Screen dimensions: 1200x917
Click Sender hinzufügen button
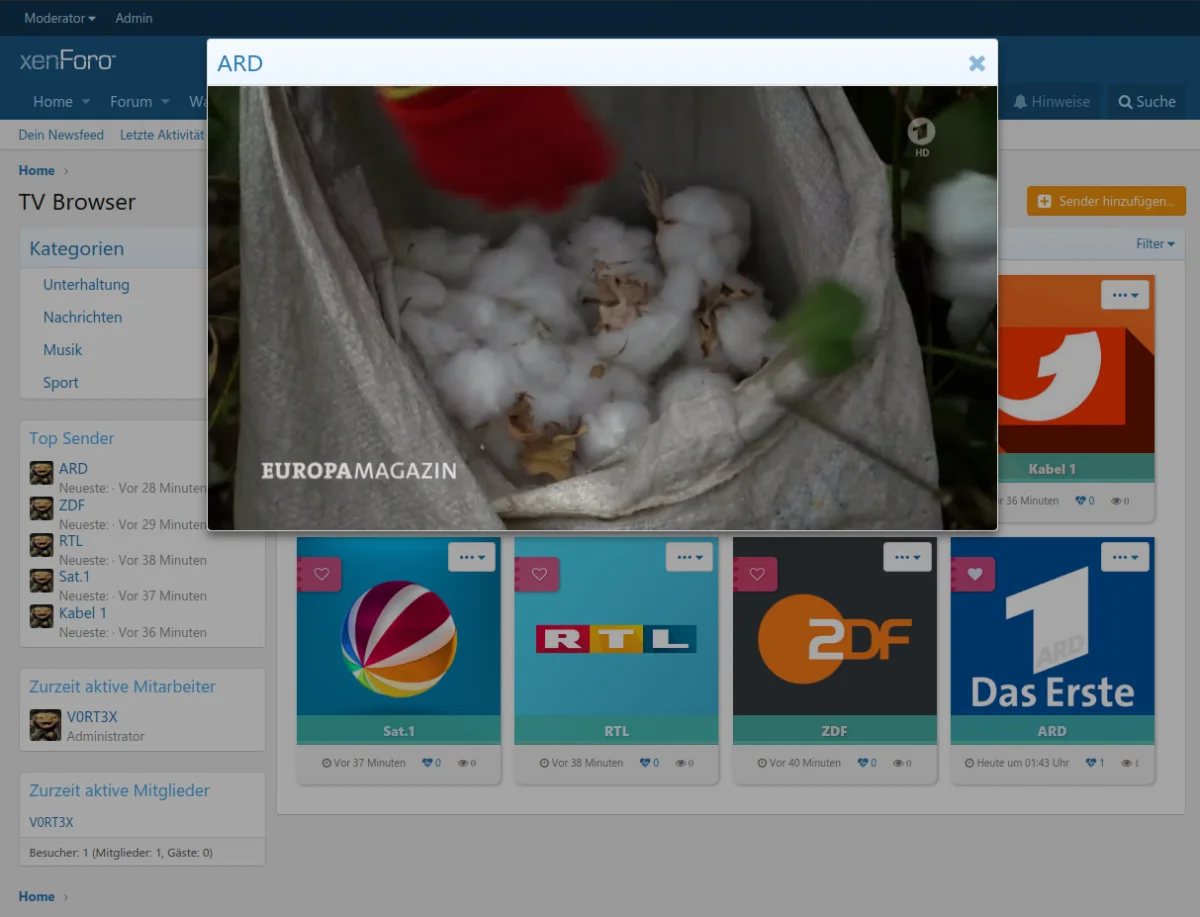[x=1106, y=201]
